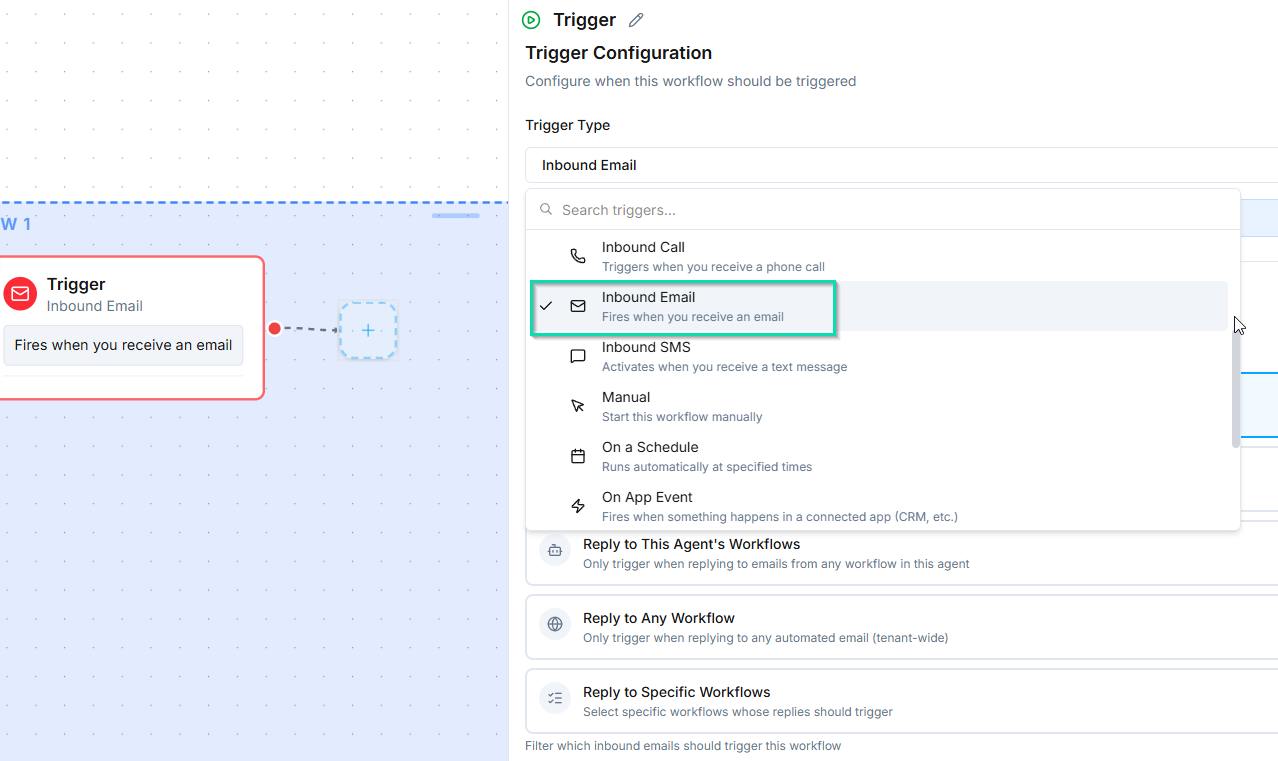Viewport: 1278px width, 761px height.
Task: Click the Fires when you receive an email label
Action: click(123, 345)
